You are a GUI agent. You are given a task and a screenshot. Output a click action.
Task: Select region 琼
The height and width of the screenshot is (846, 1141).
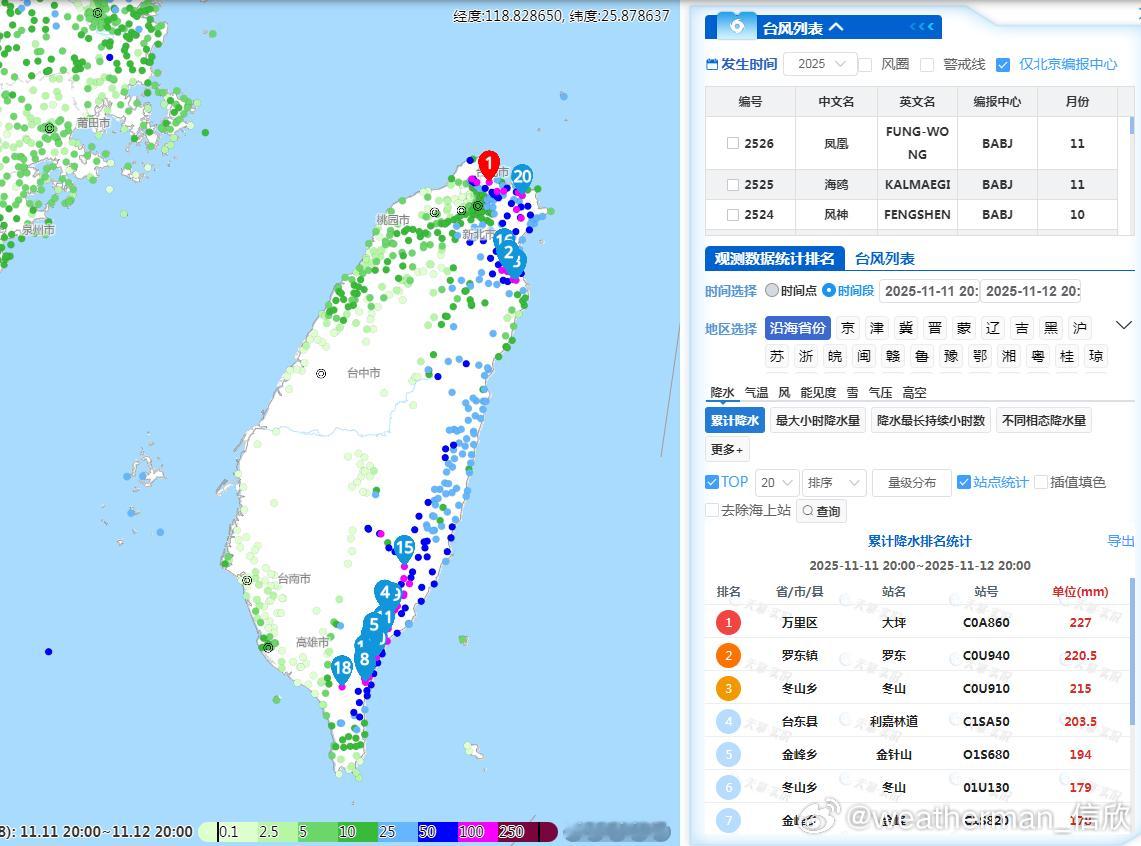(1096, 356)
